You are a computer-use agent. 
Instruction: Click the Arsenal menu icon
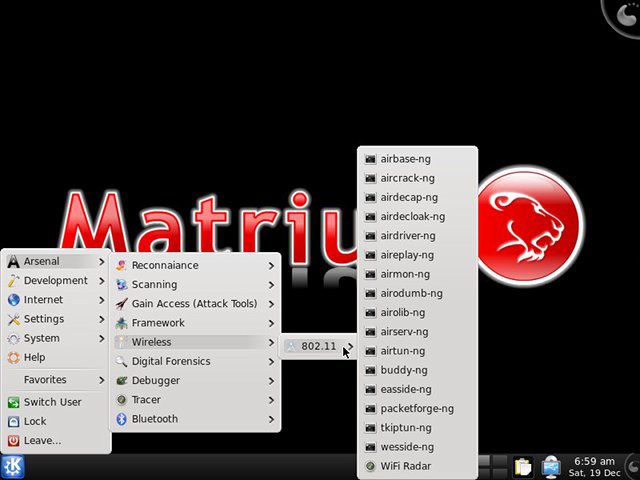(x=13, y=261)
